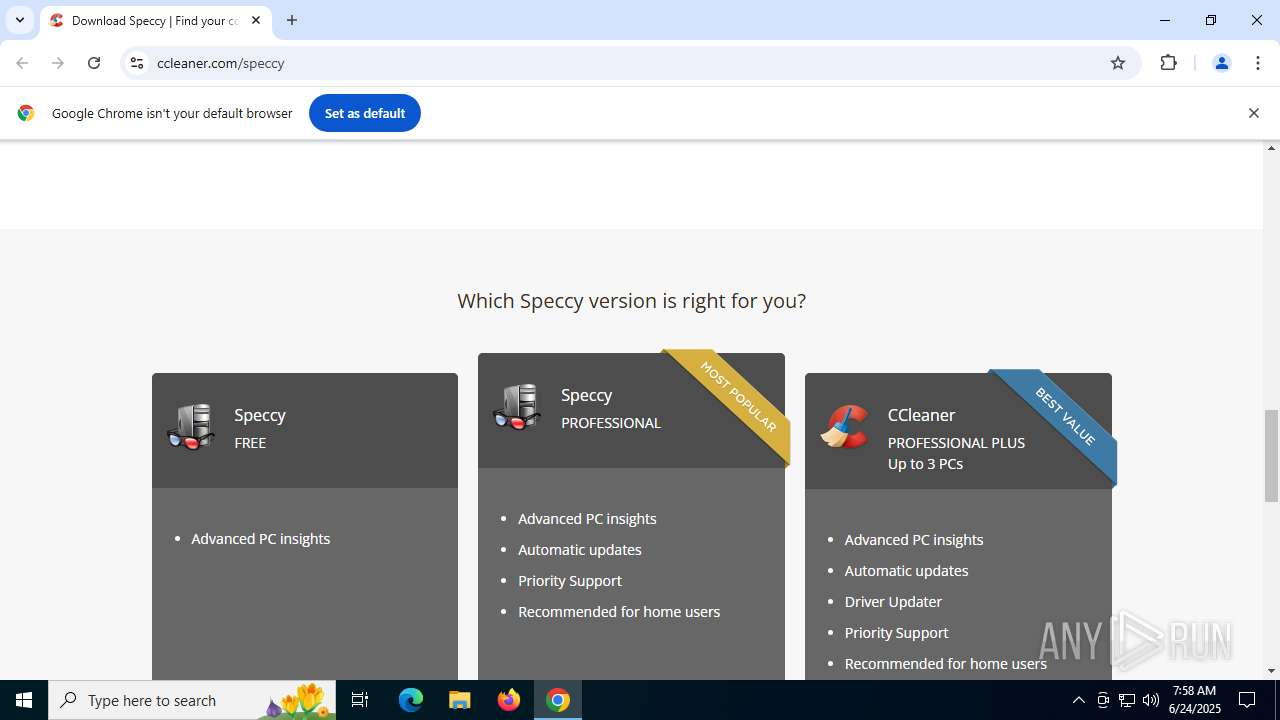
Task: Click 'Driver Updater' in CCleaner card
Action: (x=893, y=601)
